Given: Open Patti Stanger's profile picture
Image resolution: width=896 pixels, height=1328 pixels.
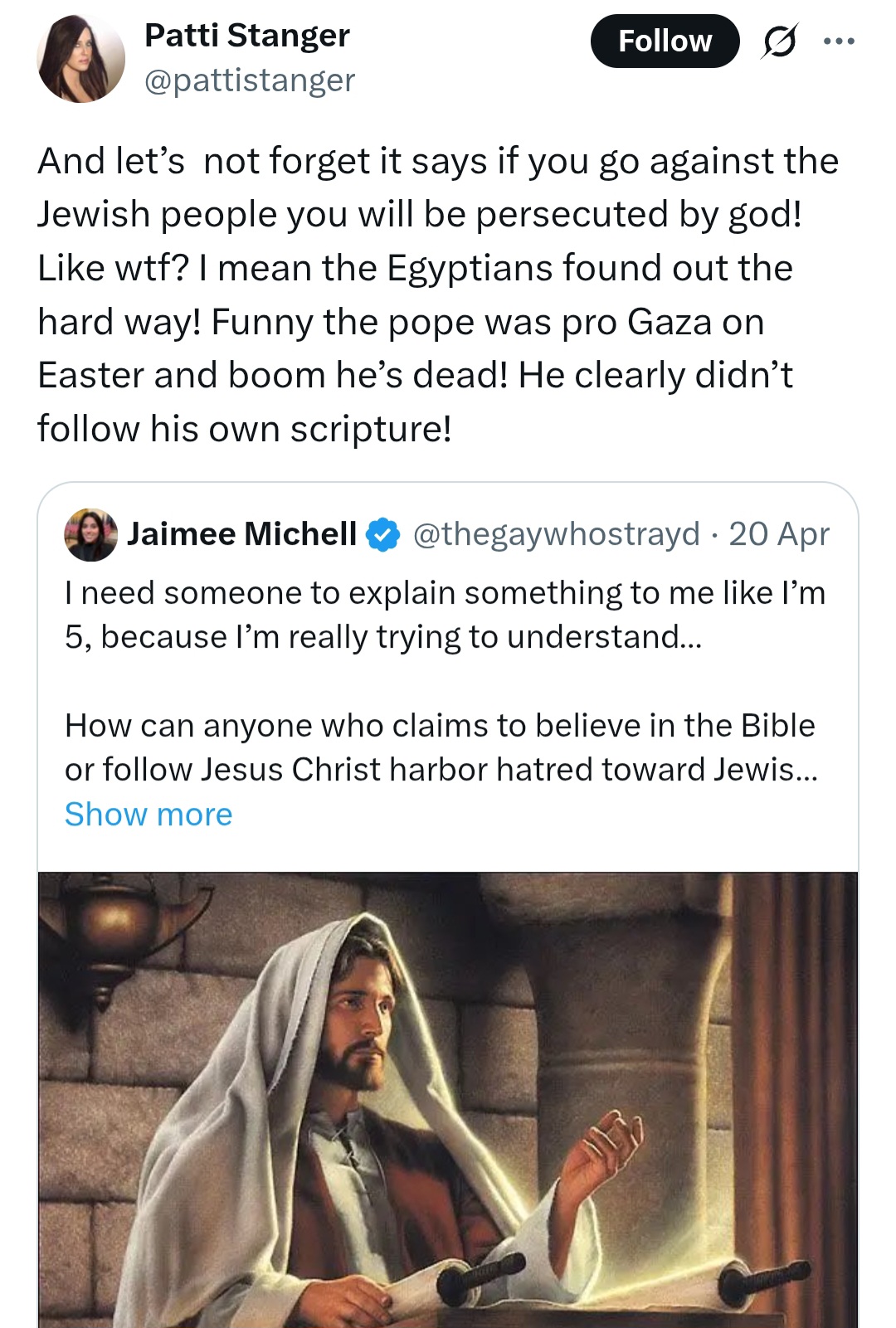Looking at the screenshot, I should [x=80, y=58].
